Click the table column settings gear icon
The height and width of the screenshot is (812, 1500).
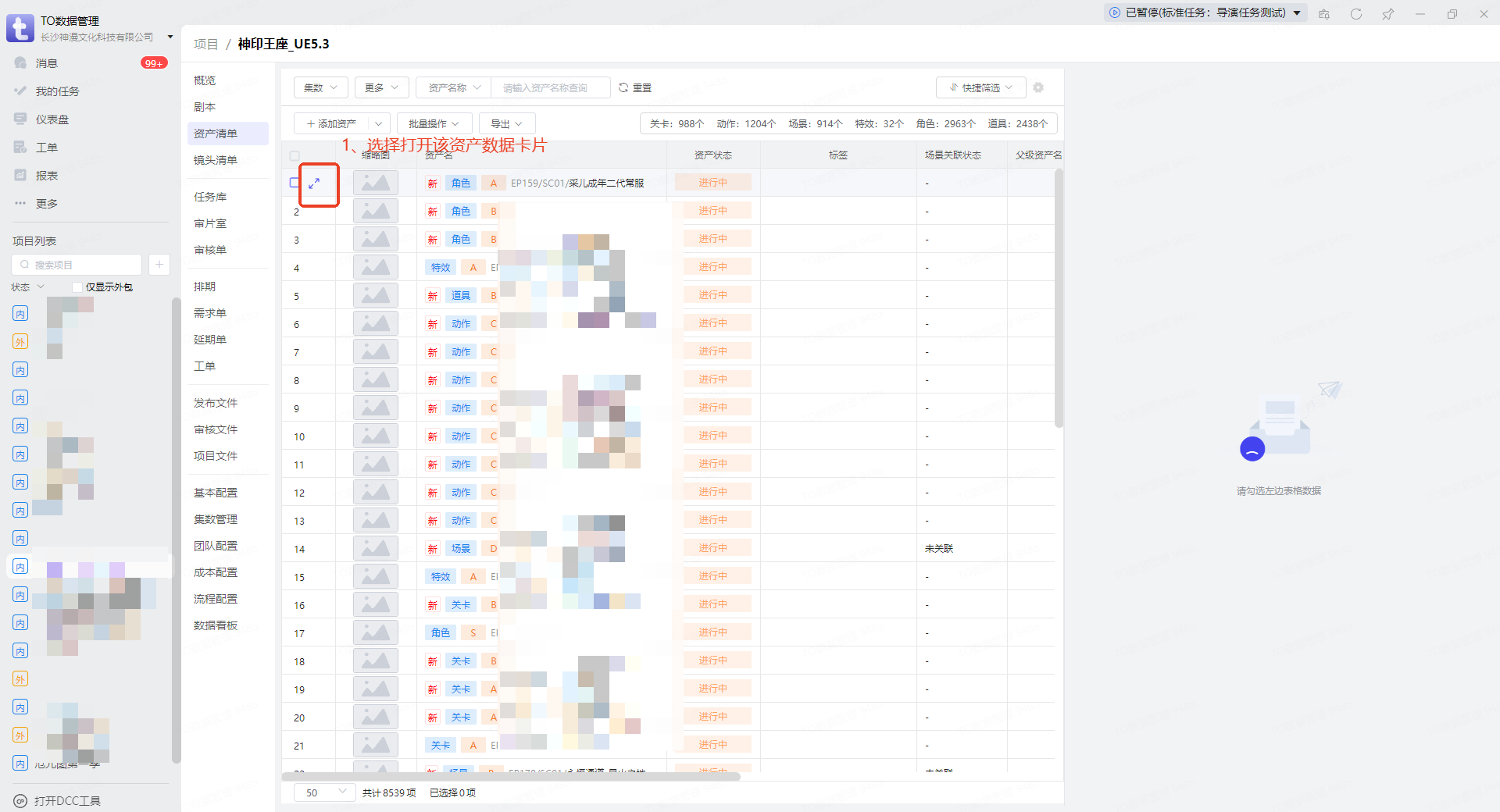tap(1038, 87)
